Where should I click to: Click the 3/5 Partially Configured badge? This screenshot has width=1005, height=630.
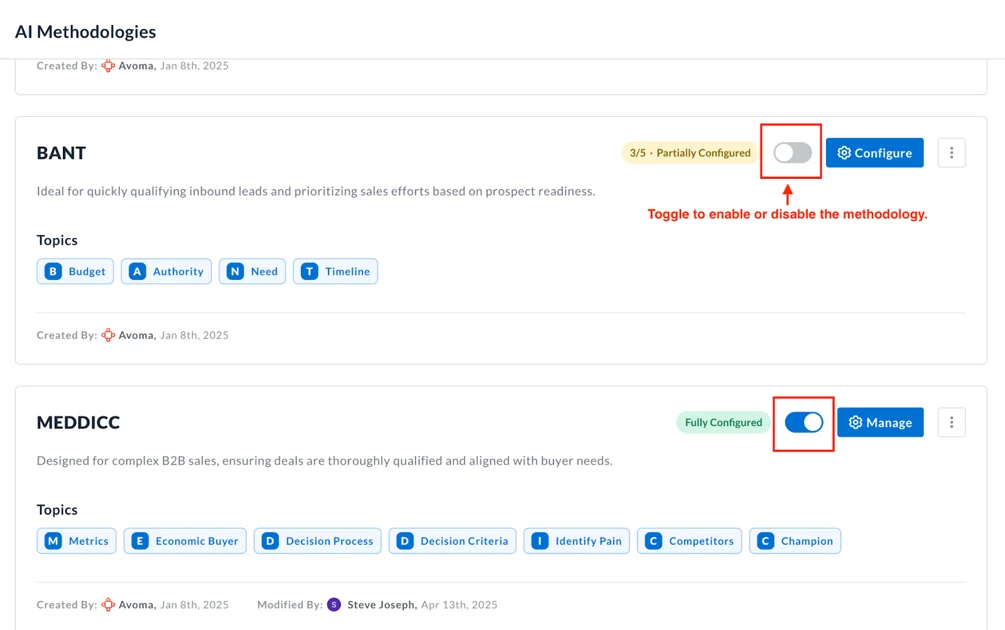690,153
